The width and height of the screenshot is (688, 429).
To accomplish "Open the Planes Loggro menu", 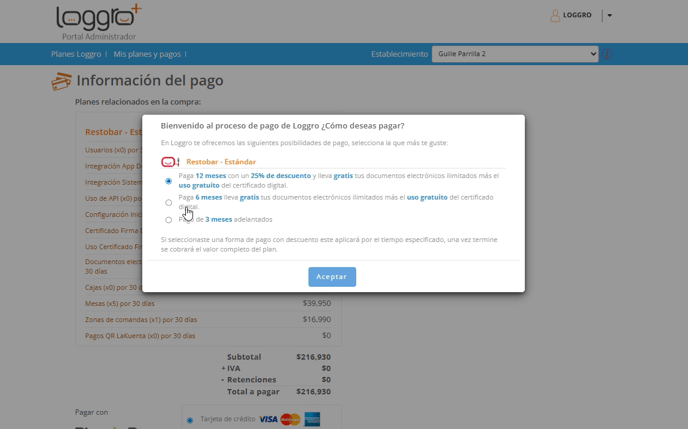I will (76, 54).
